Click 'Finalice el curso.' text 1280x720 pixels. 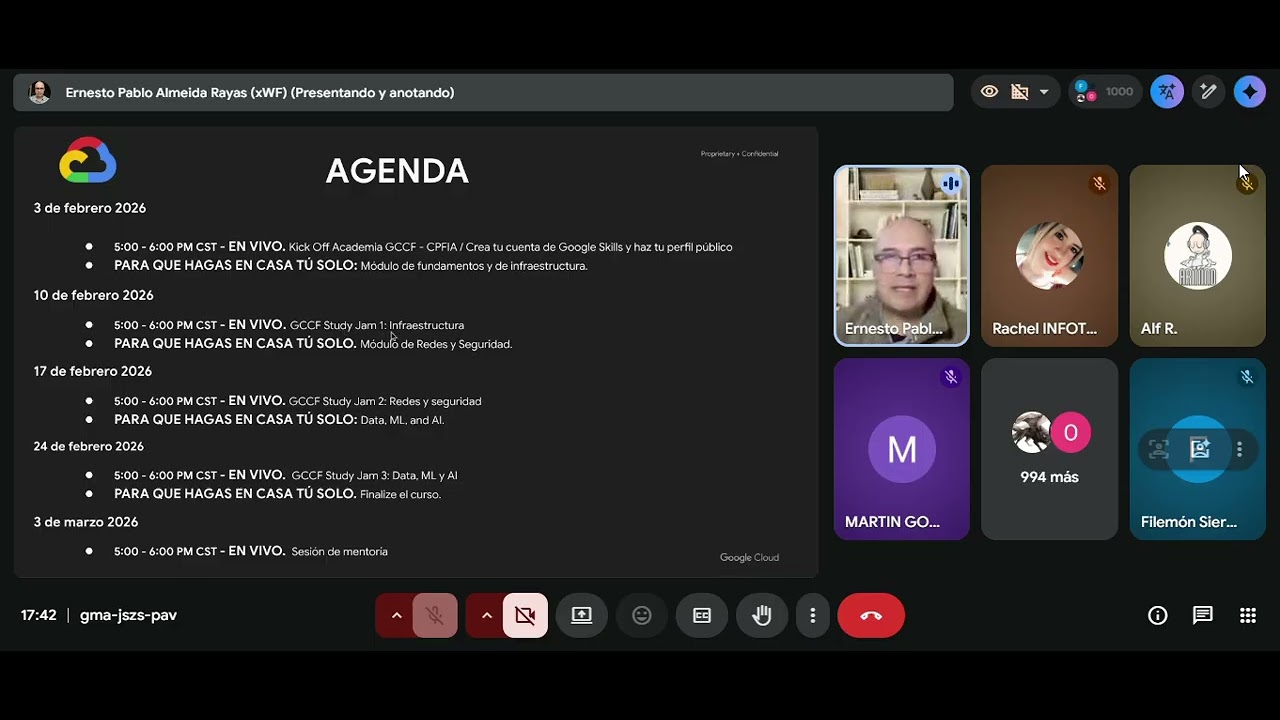click(x=400, y=494)
